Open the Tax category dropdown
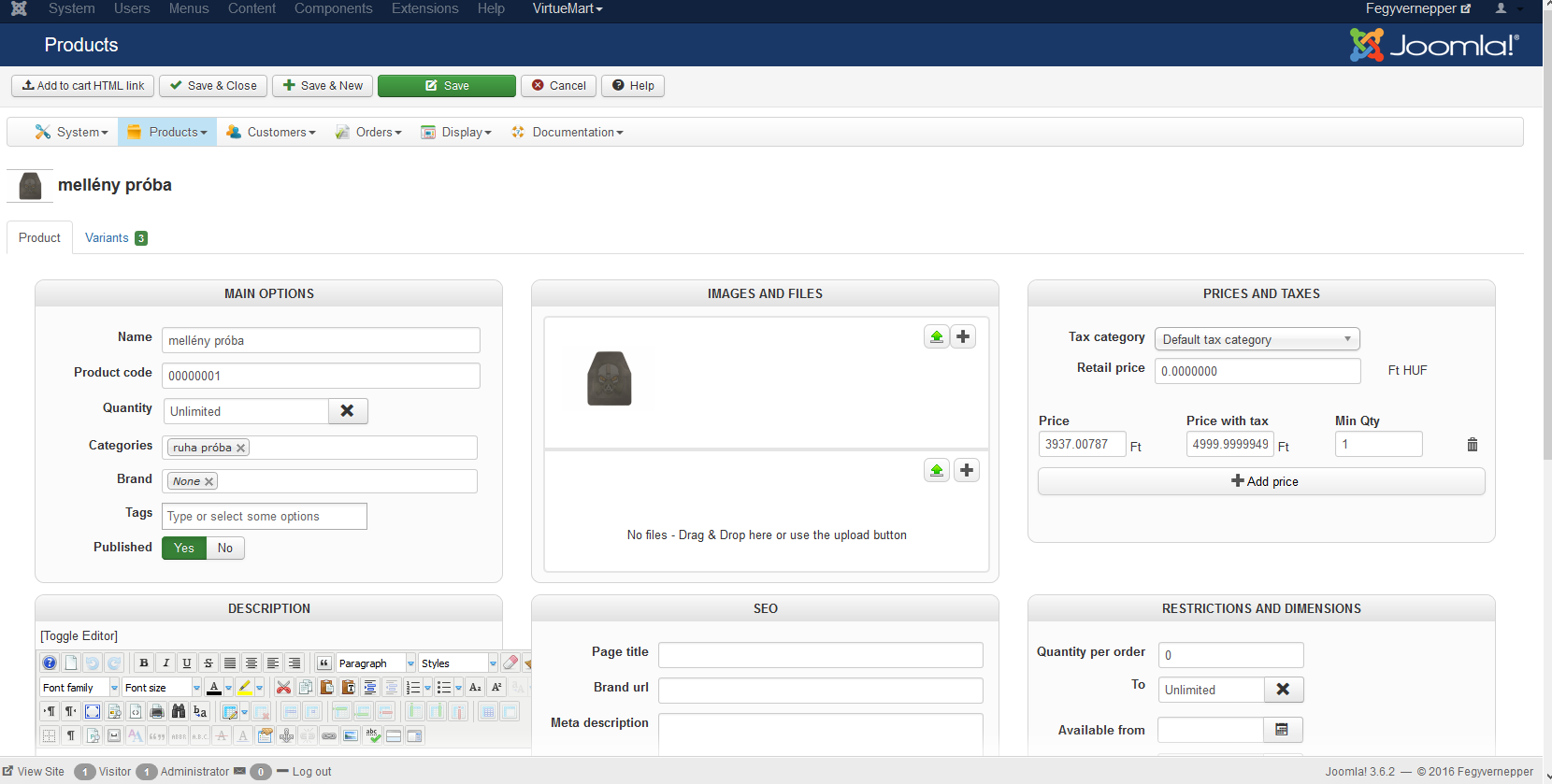Screen dimensions: 1552x784 1257,339
